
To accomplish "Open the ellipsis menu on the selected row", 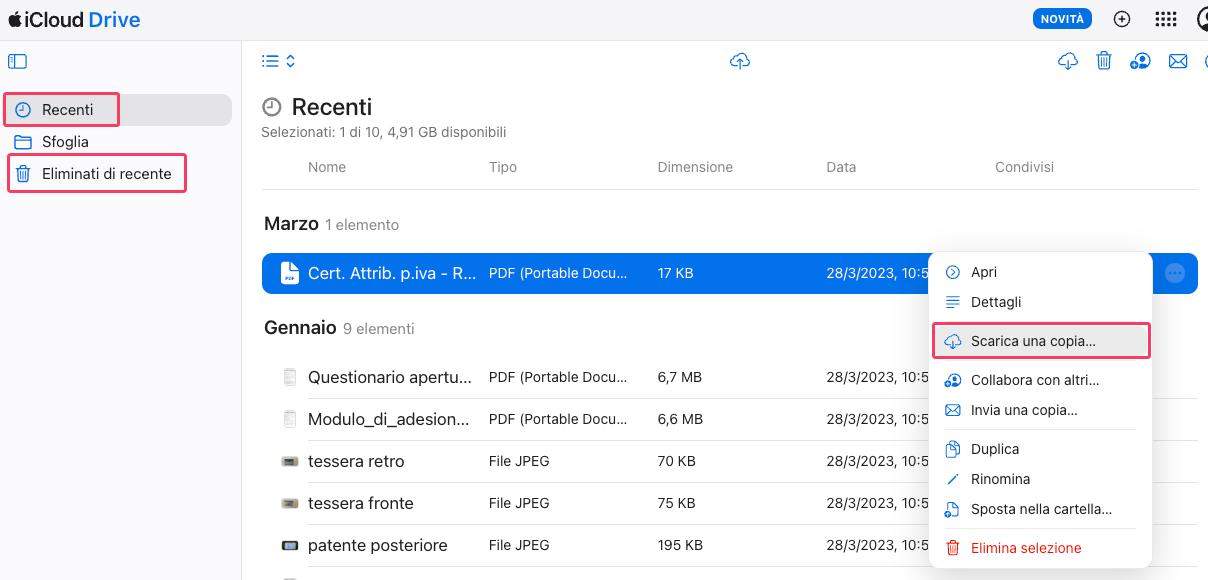I will point(1175,272).
